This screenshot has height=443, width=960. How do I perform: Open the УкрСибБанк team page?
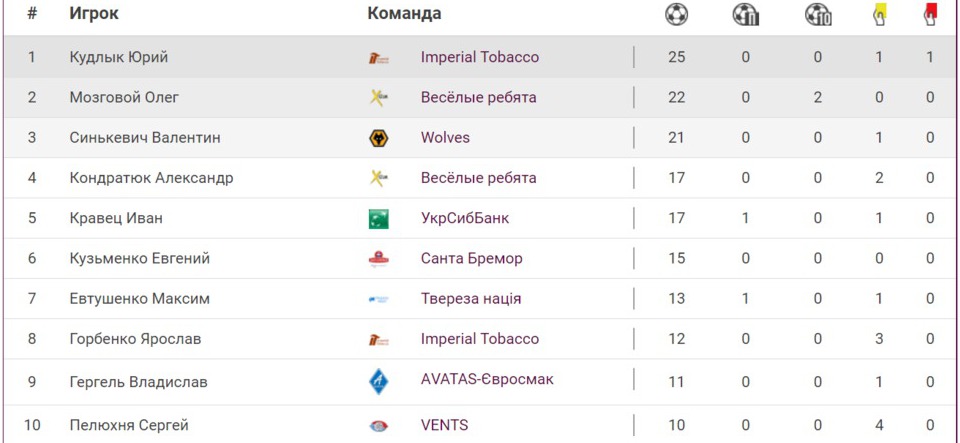point(465,218)
